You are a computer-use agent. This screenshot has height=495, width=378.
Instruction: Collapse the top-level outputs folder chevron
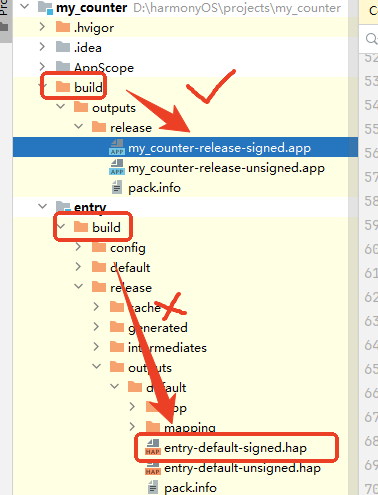coord(61,106)
